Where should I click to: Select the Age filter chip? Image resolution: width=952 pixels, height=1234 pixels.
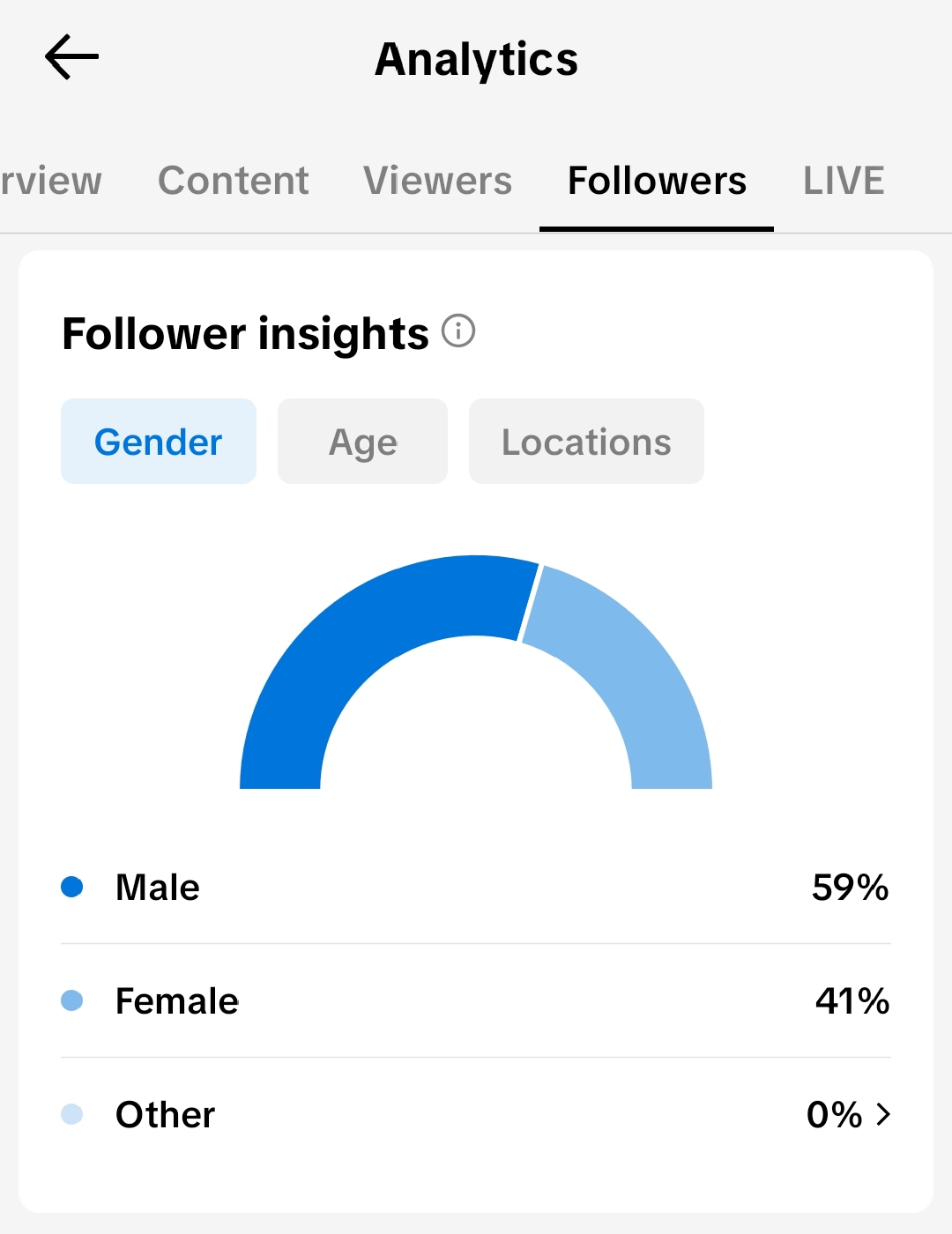click(362, 441)
